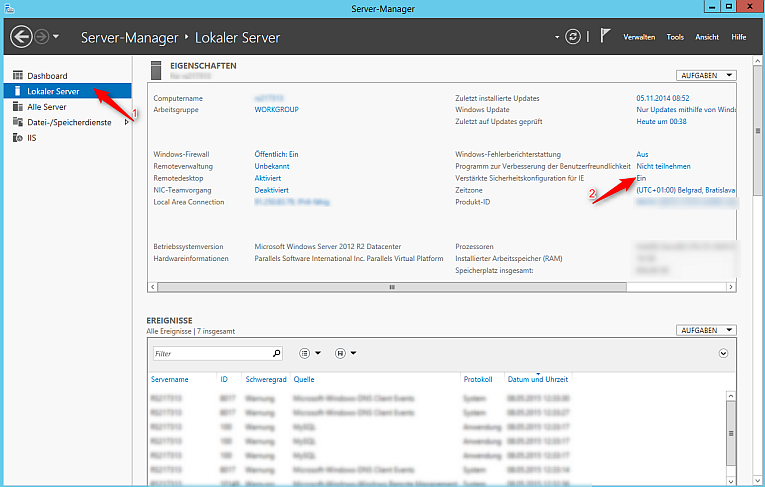Click the Datei-/Speicherdienste icon
The image size is (765, 487).
[18, 122]
